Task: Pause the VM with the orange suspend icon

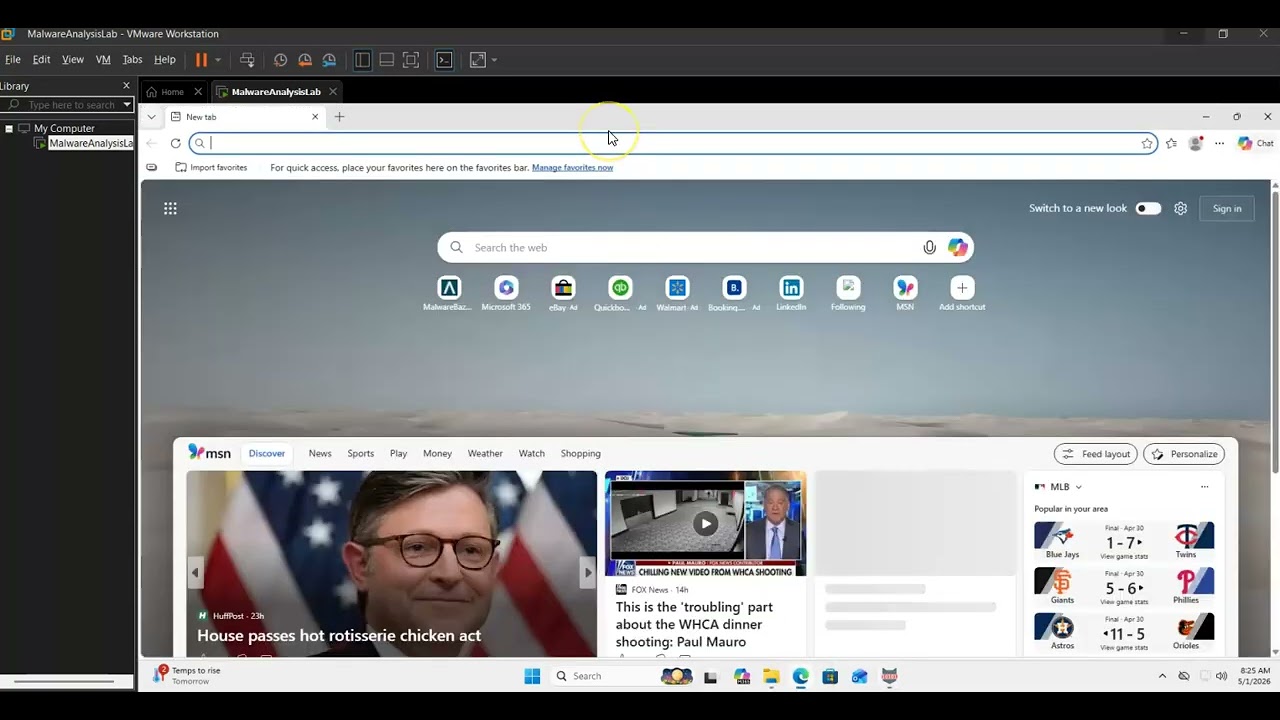Action: click(201, 60)
